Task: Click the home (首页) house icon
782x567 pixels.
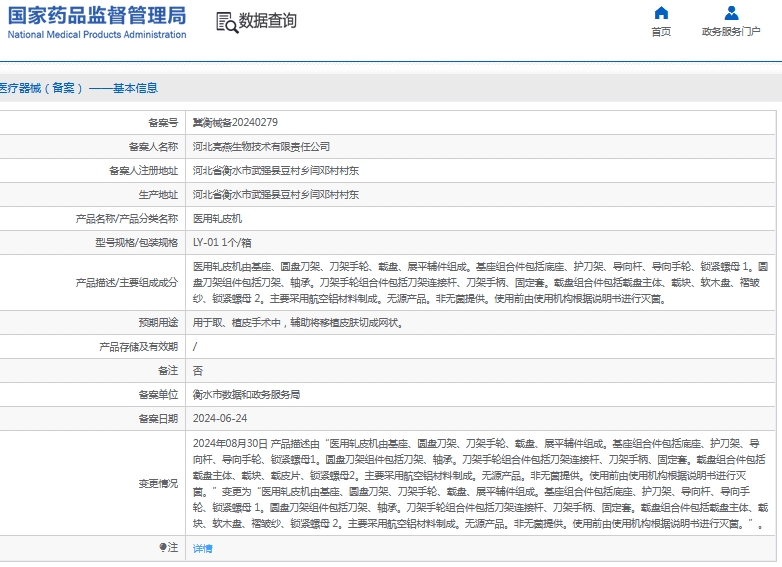Action: point(661,12)
